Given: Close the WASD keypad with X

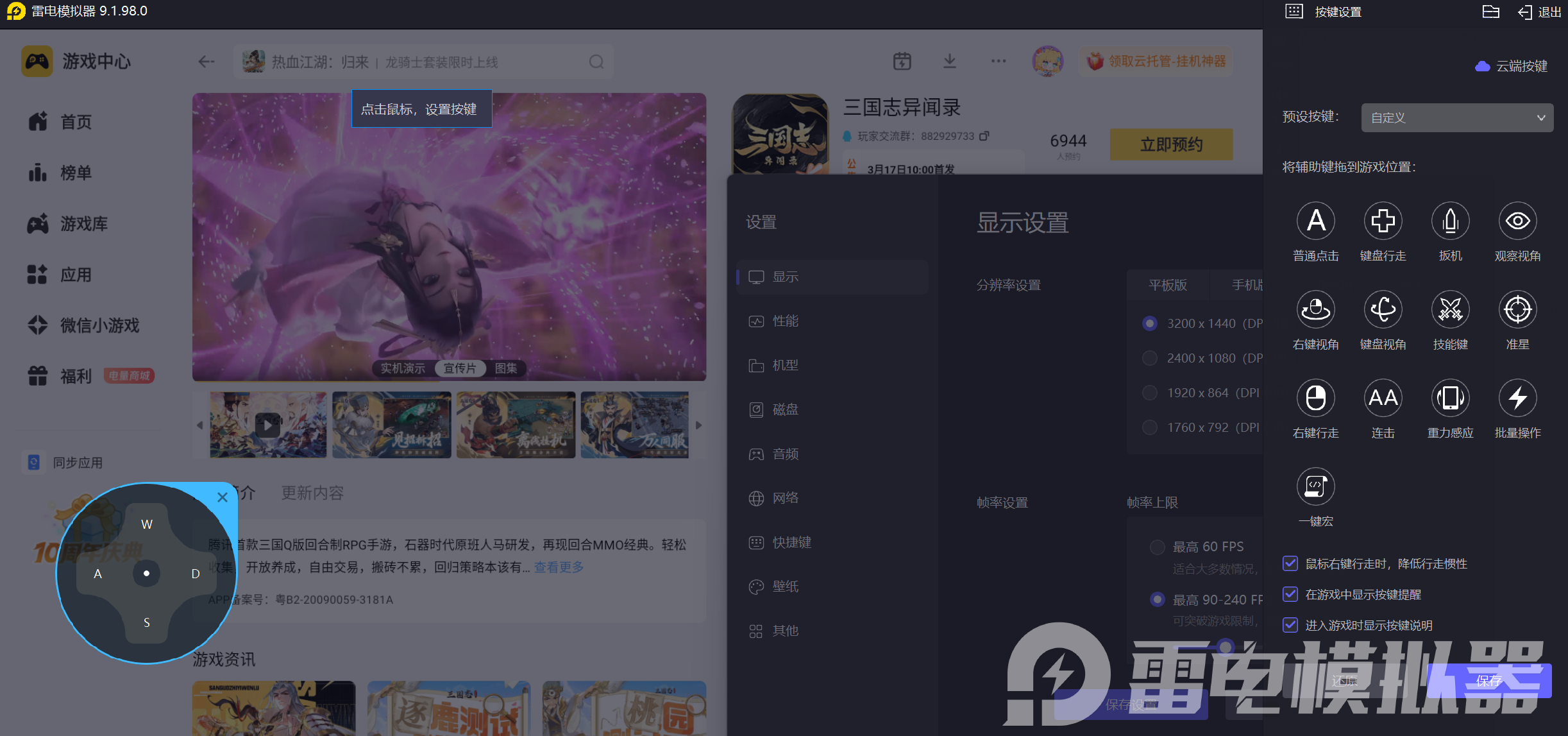Looking at the screenshot, I should coord(223,497).
